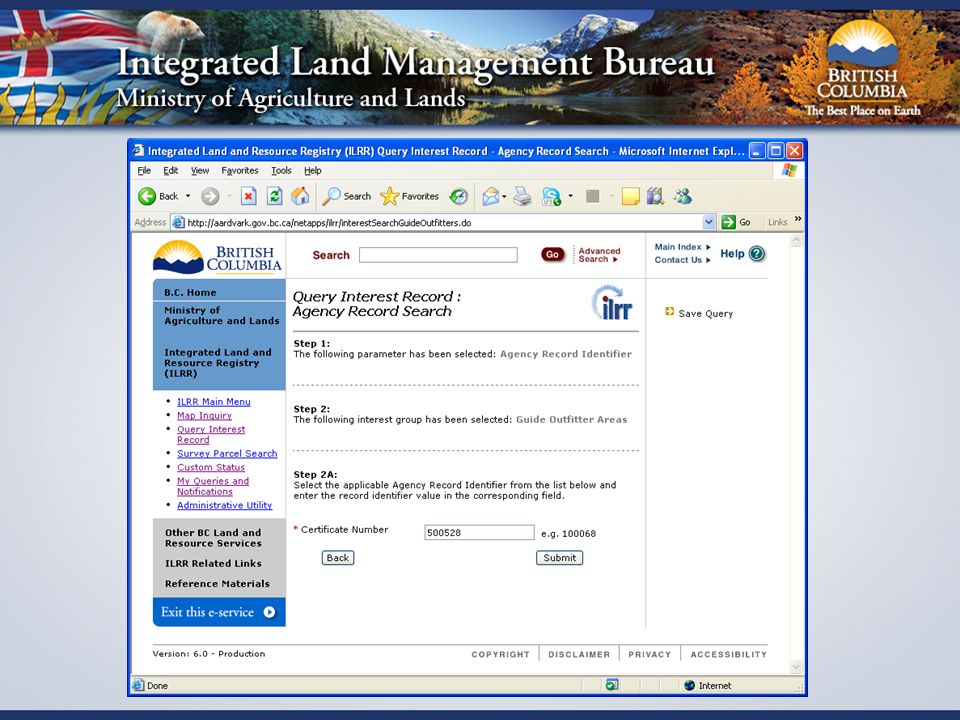
Task: Click the Home icon in toolbar
Action: [x=300, y=196]
